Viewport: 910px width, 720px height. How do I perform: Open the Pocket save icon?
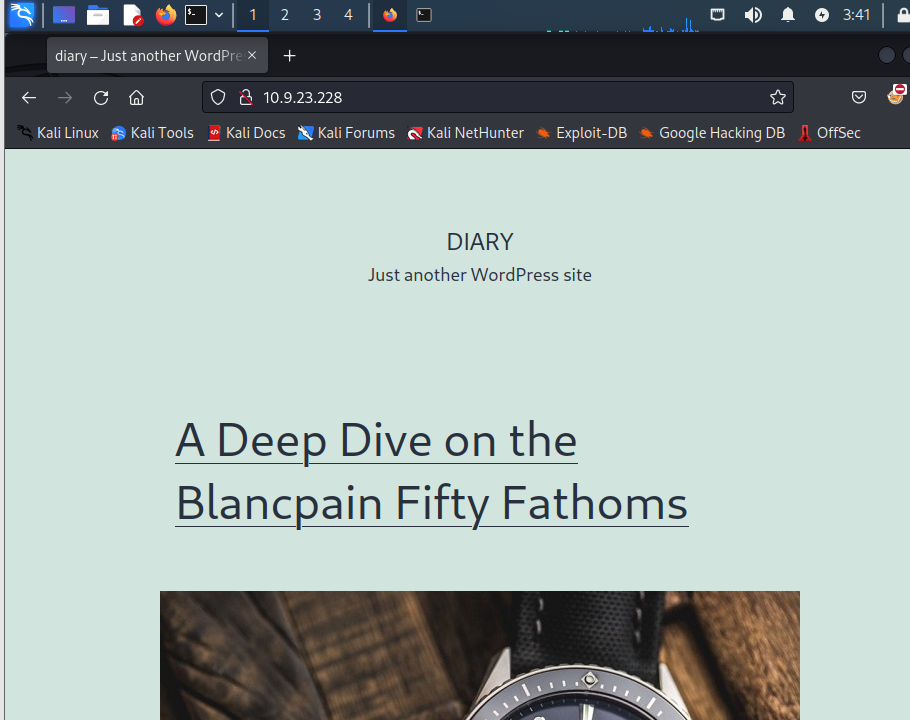click(x=859, y=97)
